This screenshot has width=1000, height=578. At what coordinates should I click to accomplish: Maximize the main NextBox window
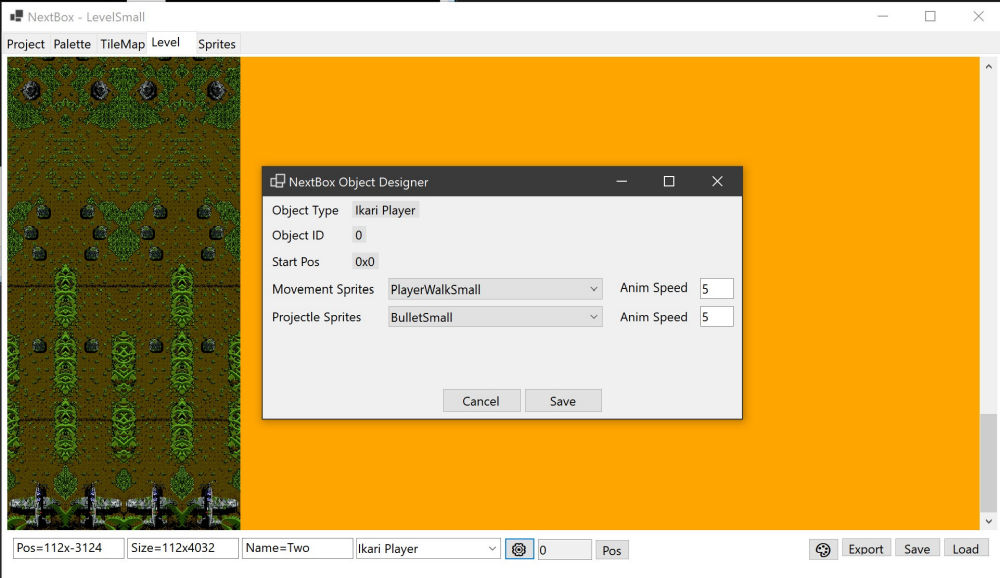point(930,17)
